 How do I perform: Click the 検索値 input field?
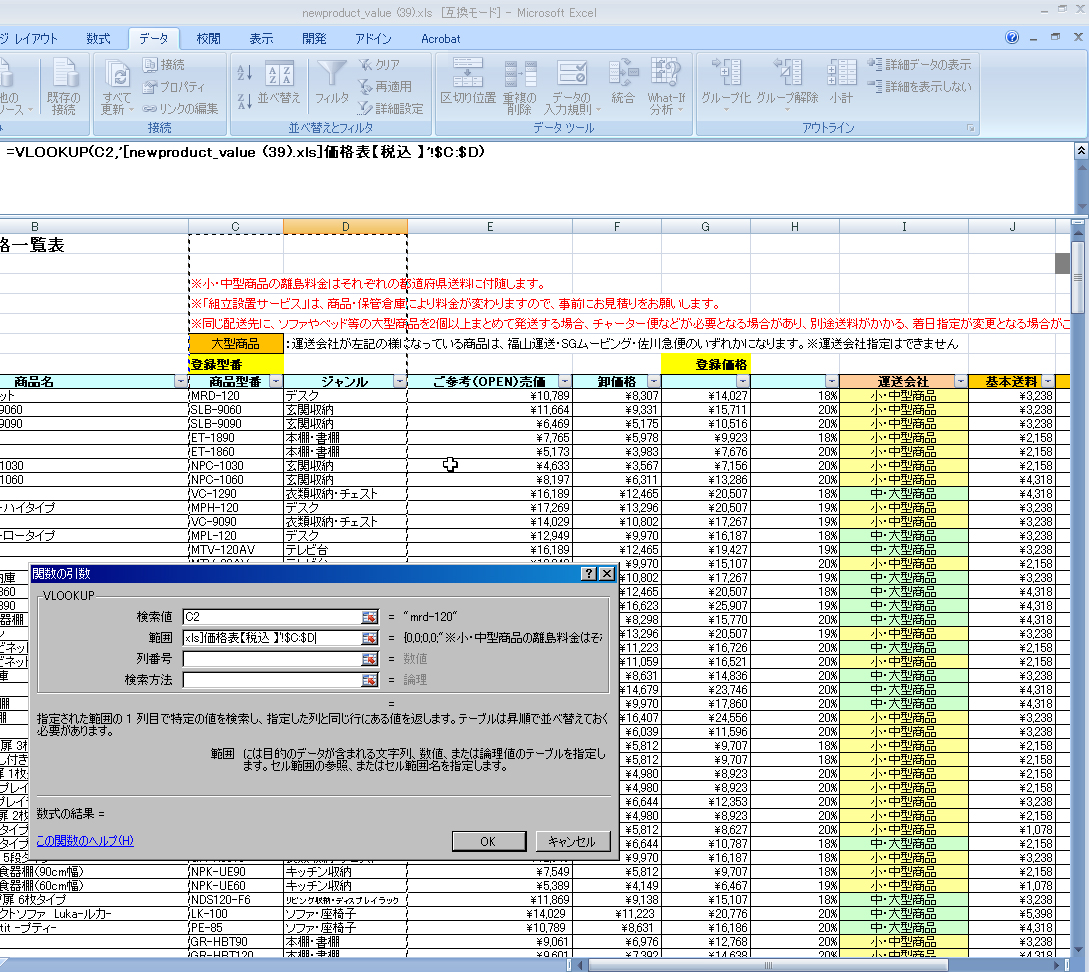click(272, 617)
